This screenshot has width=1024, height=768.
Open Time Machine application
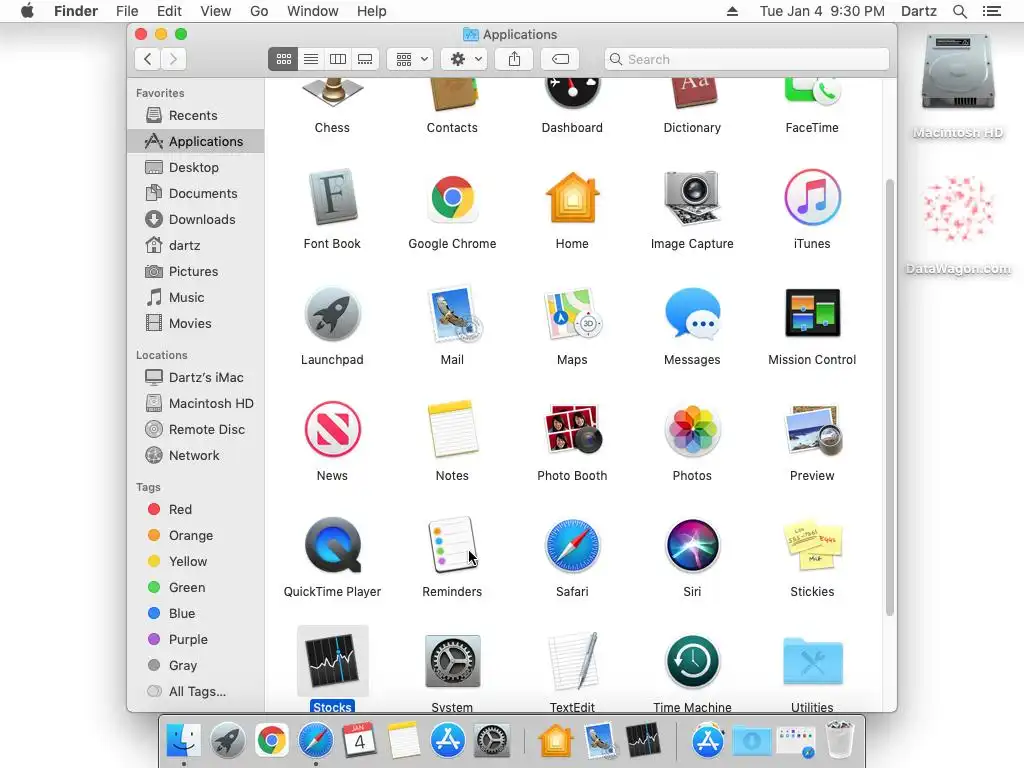tap(692, 662)
